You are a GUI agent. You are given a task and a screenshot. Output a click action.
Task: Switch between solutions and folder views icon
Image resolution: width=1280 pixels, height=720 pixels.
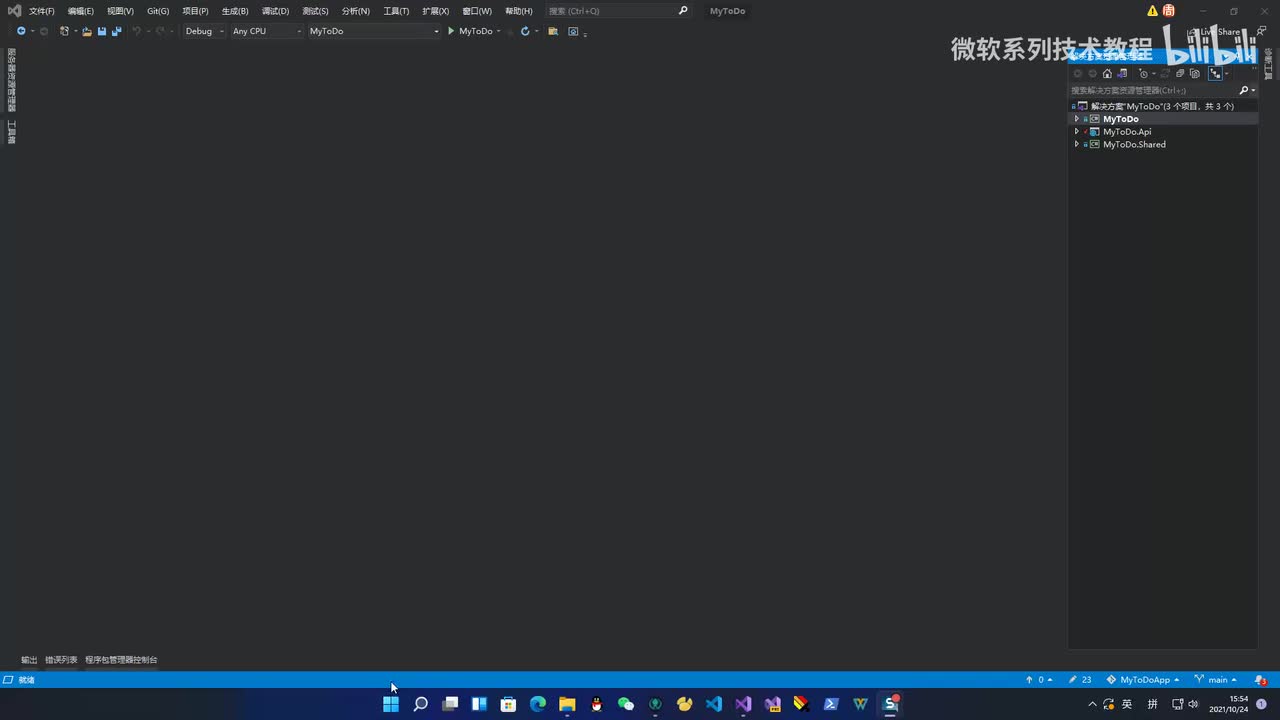[x=1122, y=73]
